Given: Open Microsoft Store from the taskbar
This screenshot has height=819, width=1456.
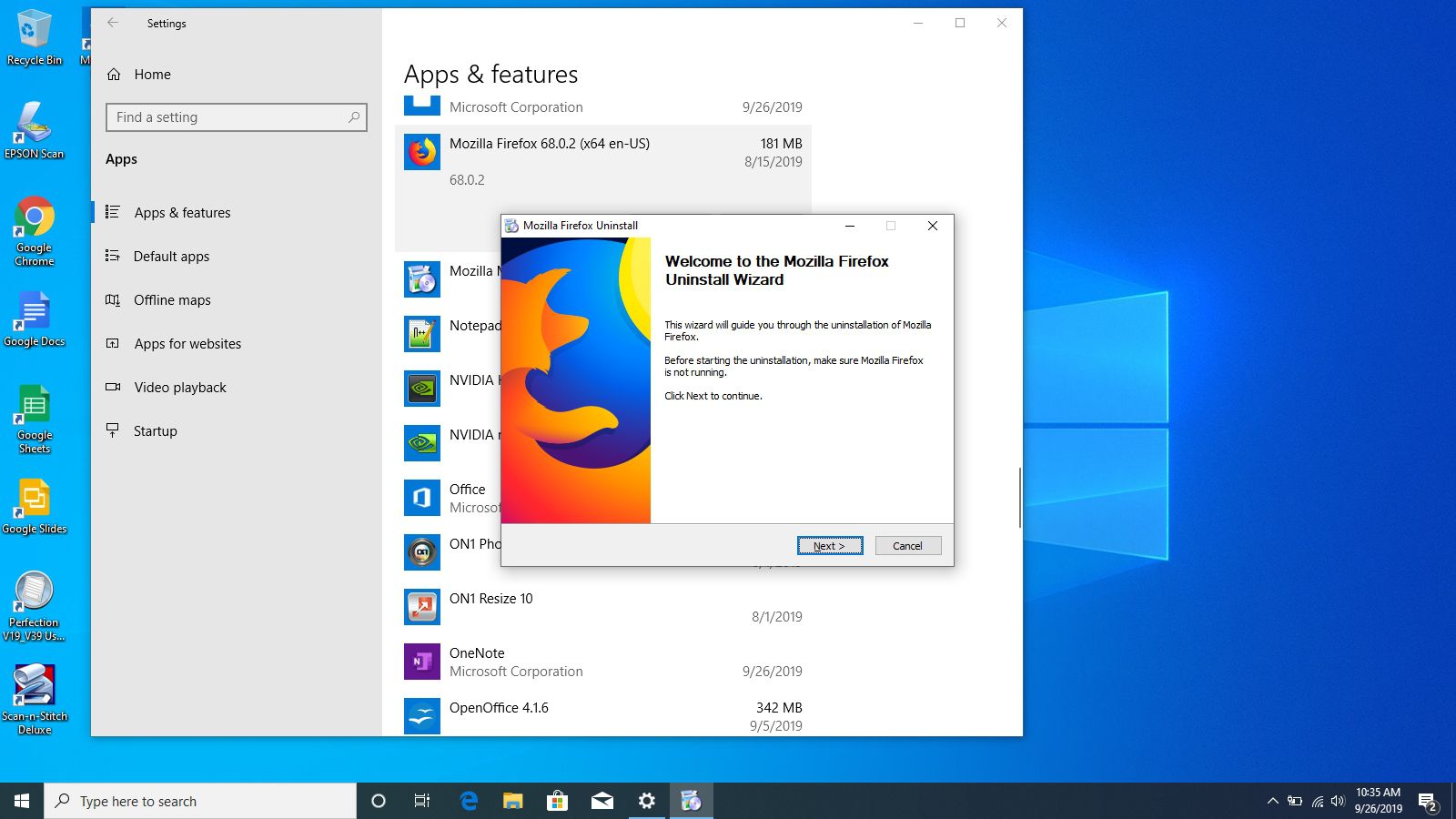Looking at the screenshot, I should pyautogui.click(x=557, y=801).
